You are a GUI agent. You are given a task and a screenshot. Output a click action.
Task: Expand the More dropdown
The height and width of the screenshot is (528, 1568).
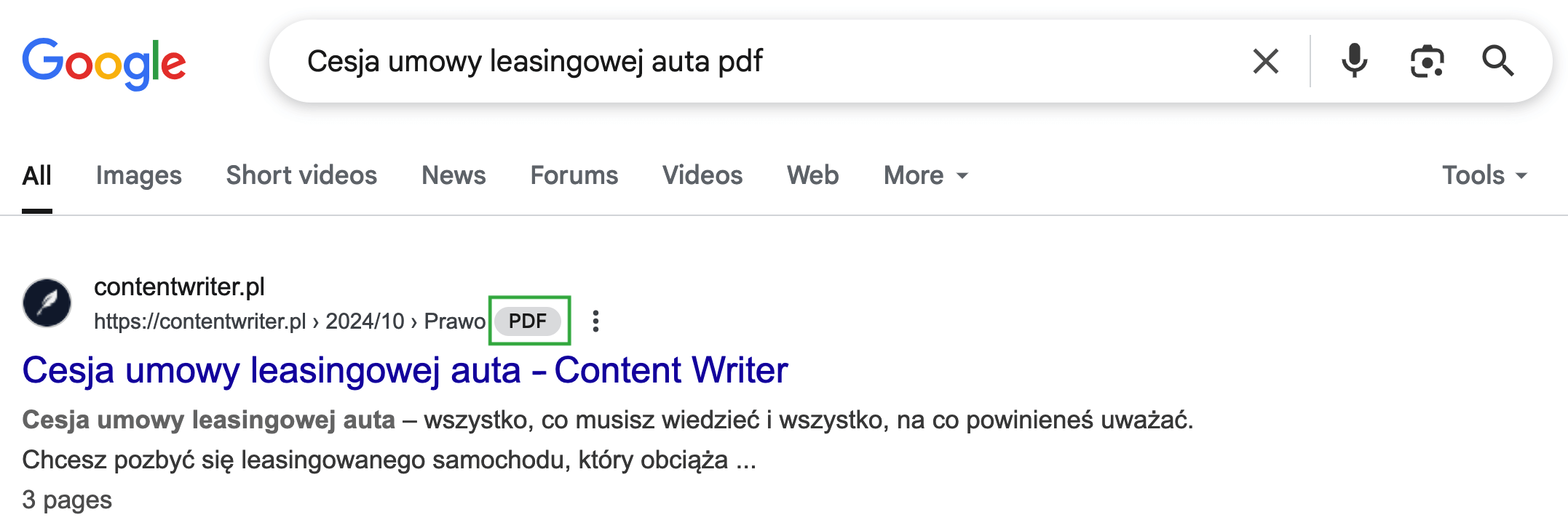pyautogui.click(x=926, y=175)
